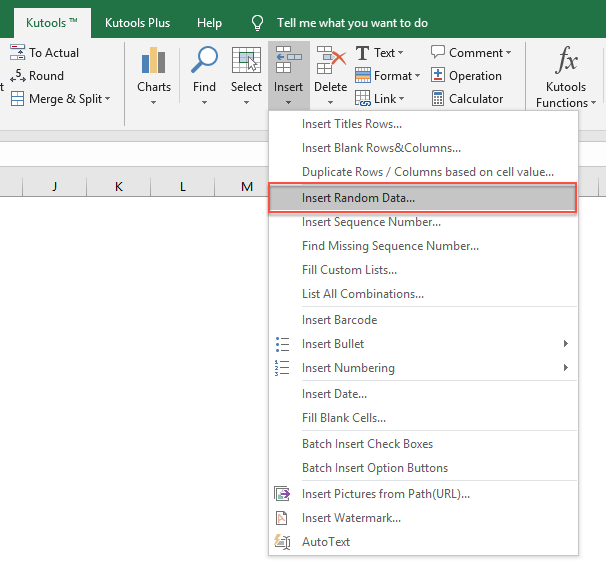The image size is (606, 562).
Task: Choose Batch Insert Option Buttons entry
Action: [x=424, y=468]
